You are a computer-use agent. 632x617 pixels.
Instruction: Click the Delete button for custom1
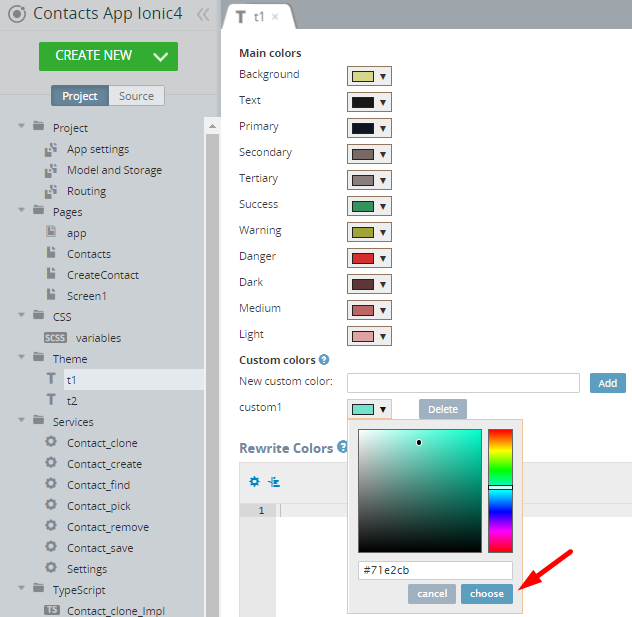(443, 409)
